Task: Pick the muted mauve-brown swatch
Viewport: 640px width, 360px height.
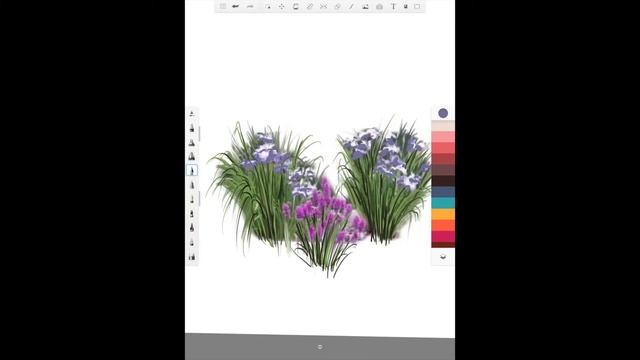Action: [x=443, y=170]
